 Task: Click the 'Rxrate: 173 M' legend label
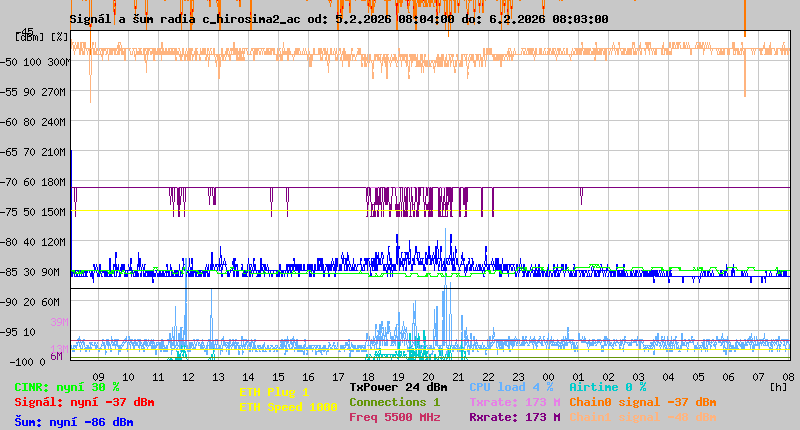click(515, 417)
